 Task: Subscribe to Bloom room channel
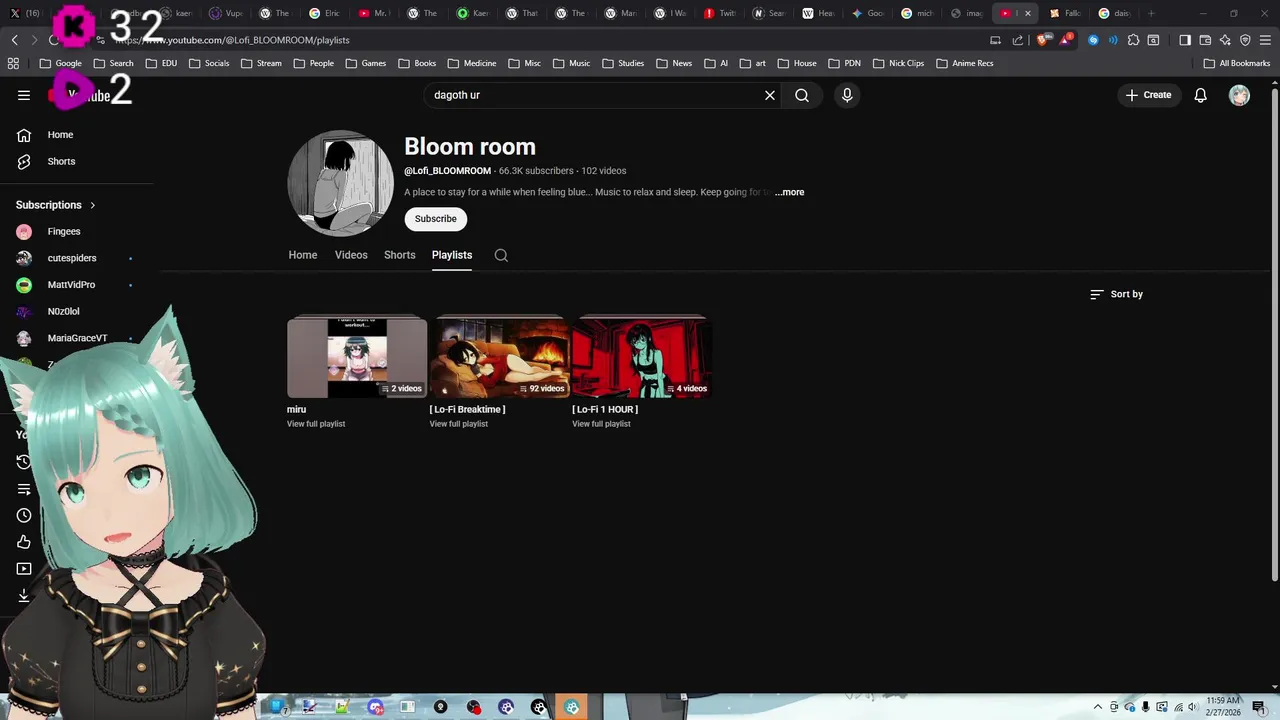click(x=436, y=219)
